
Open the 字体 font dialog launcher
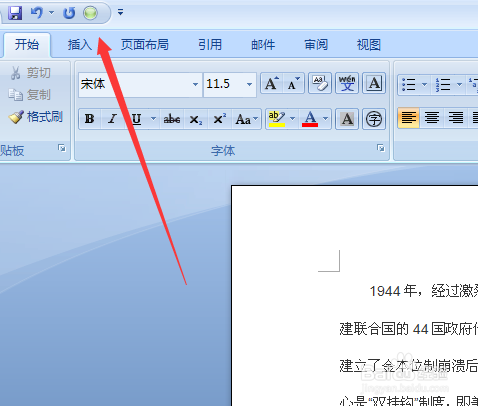pos(381,148)
